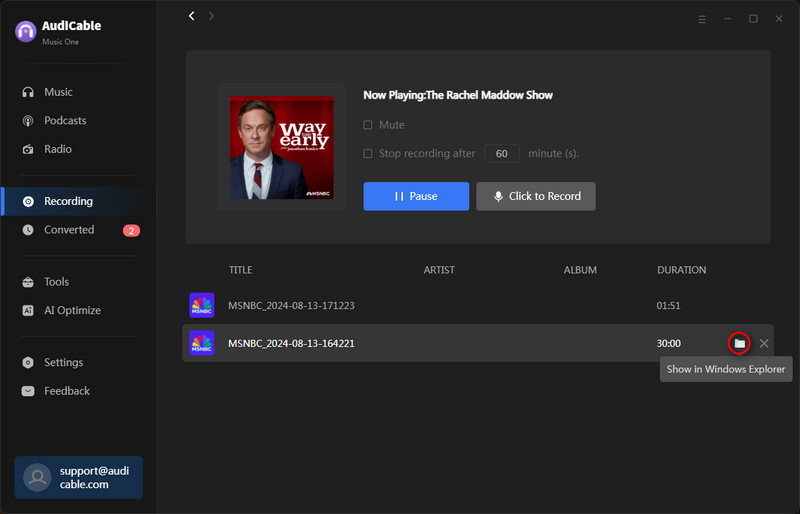Enable Stop recording after checkbox

[x=367, y=154]
